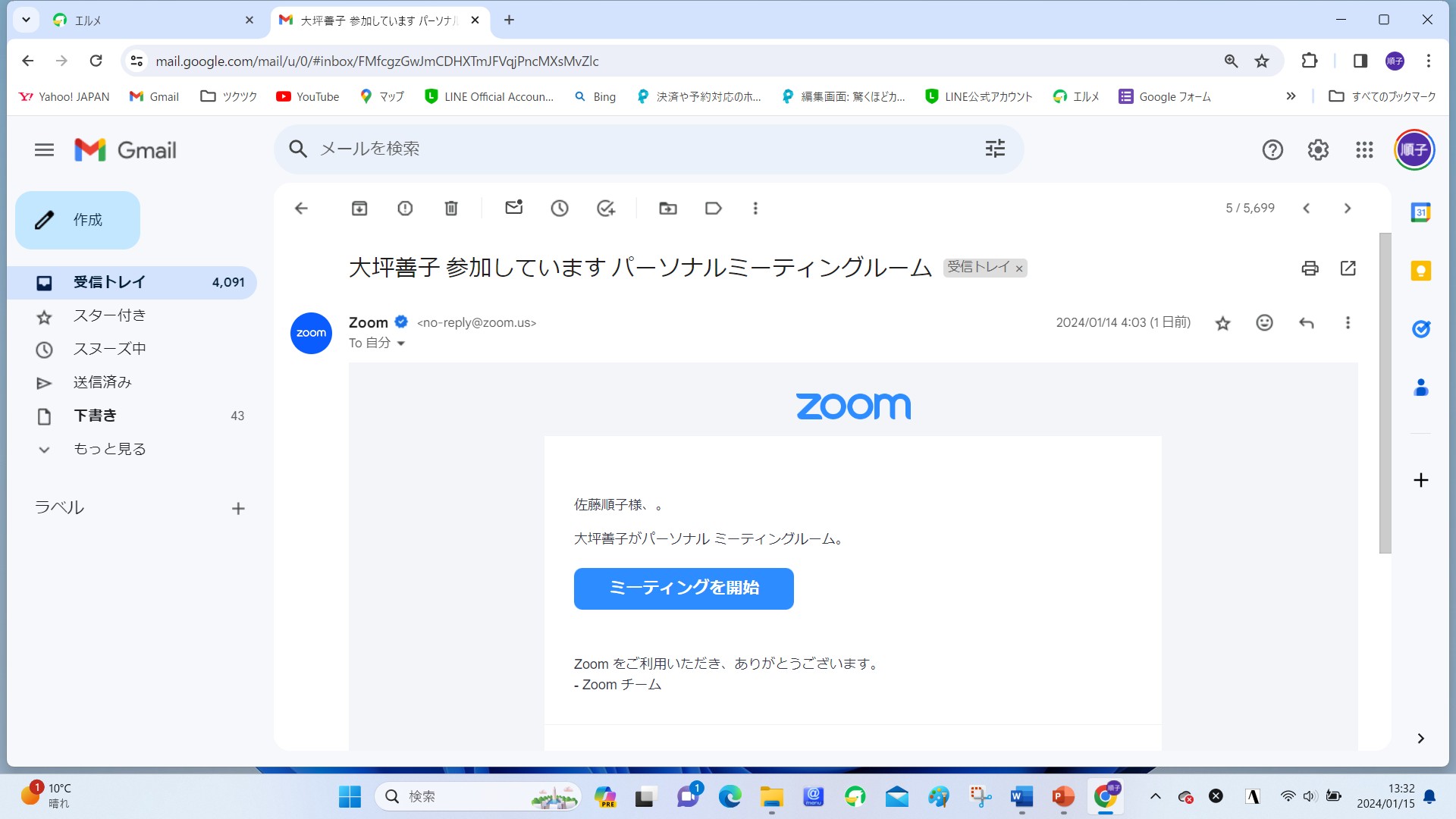Open Windows Start menu

click(350, 797)
